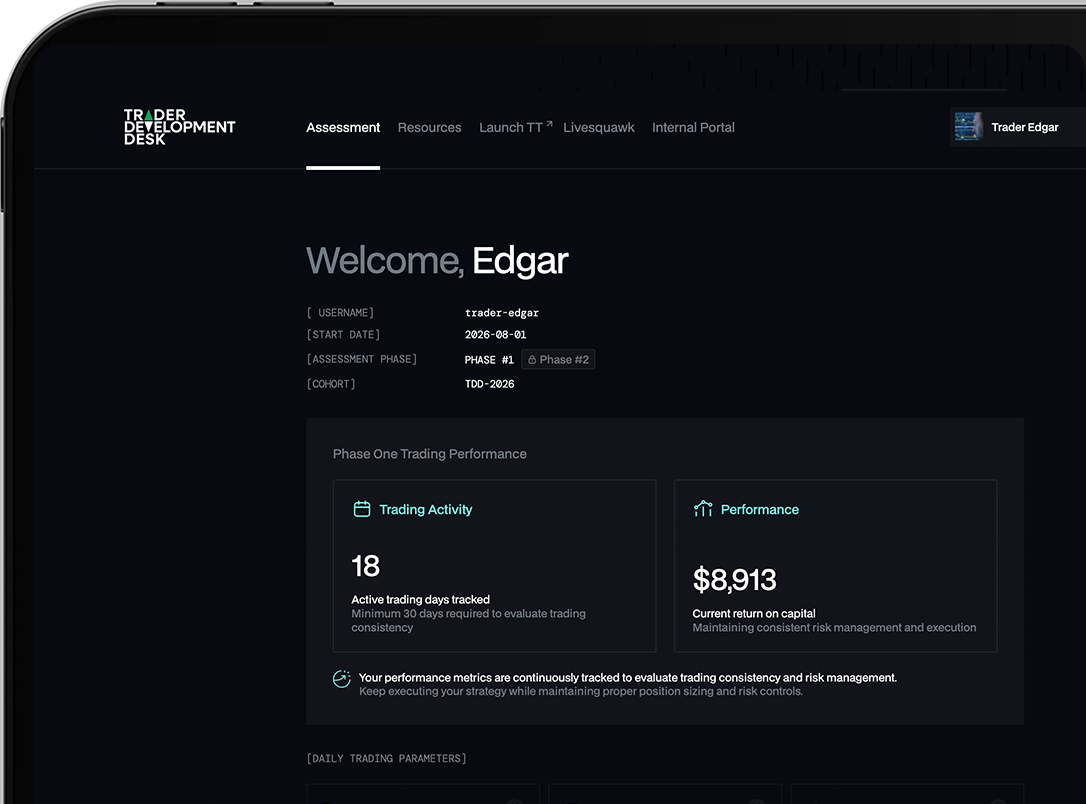Click the Active trading days tracked label
1086x804 pixels.
point(420,599)
